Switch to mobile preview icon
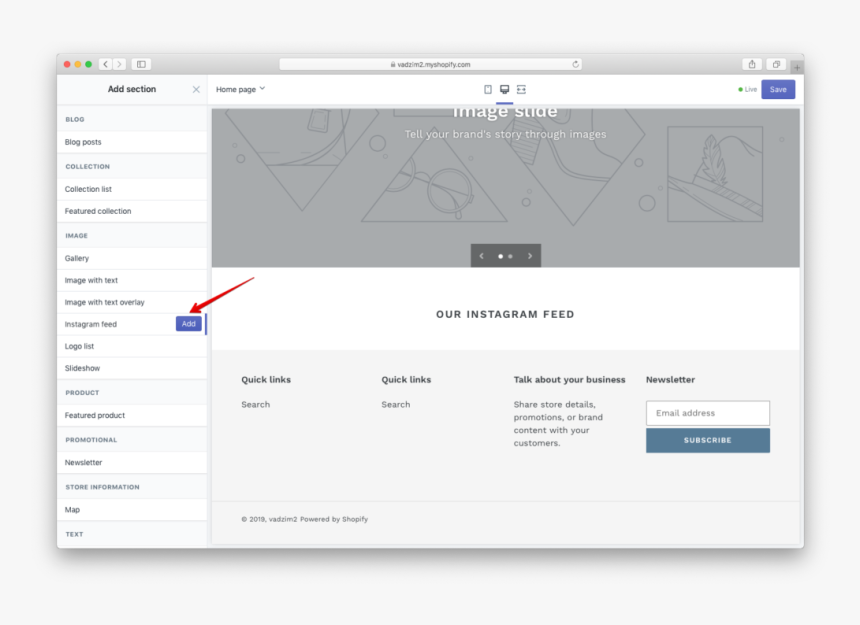The image size is (860, 625). (x=488, y=89)
